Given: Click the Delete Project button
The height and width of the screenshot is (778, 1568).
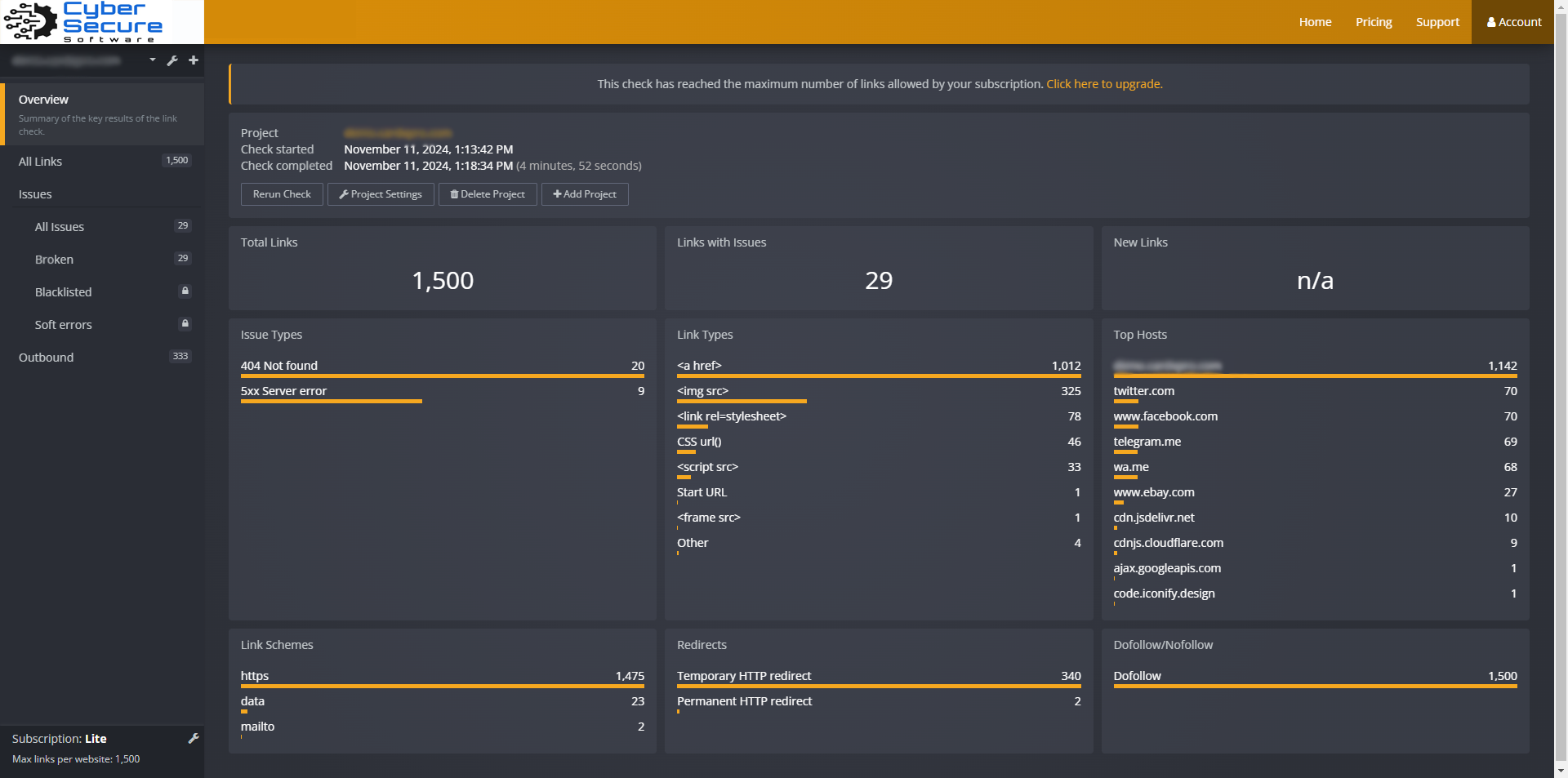Looking at the screenshot, I should pyautogui.click(x=488, y=194).
